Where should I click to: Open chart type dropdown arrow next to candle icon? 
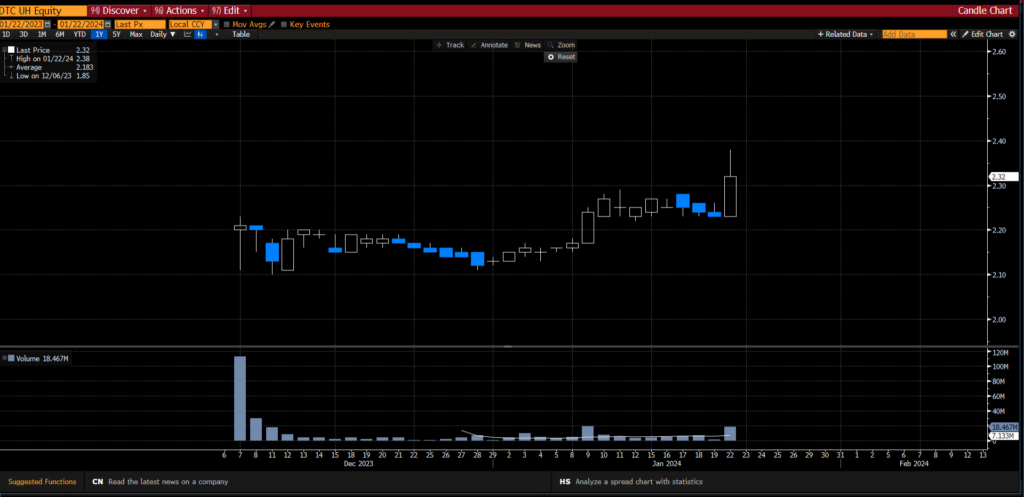point(217,34)
